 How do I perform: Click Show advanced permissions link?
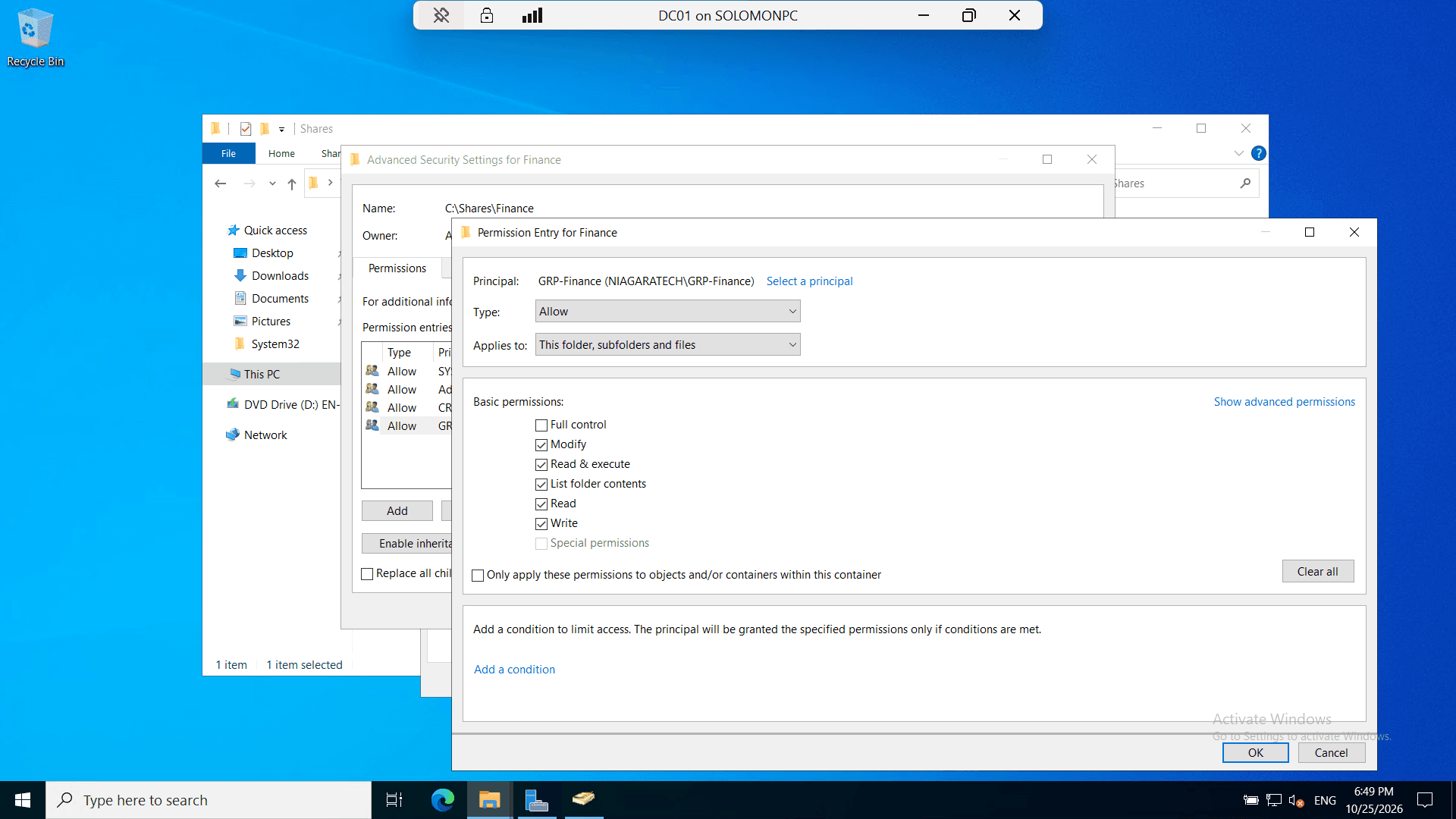coord(1284,402)
